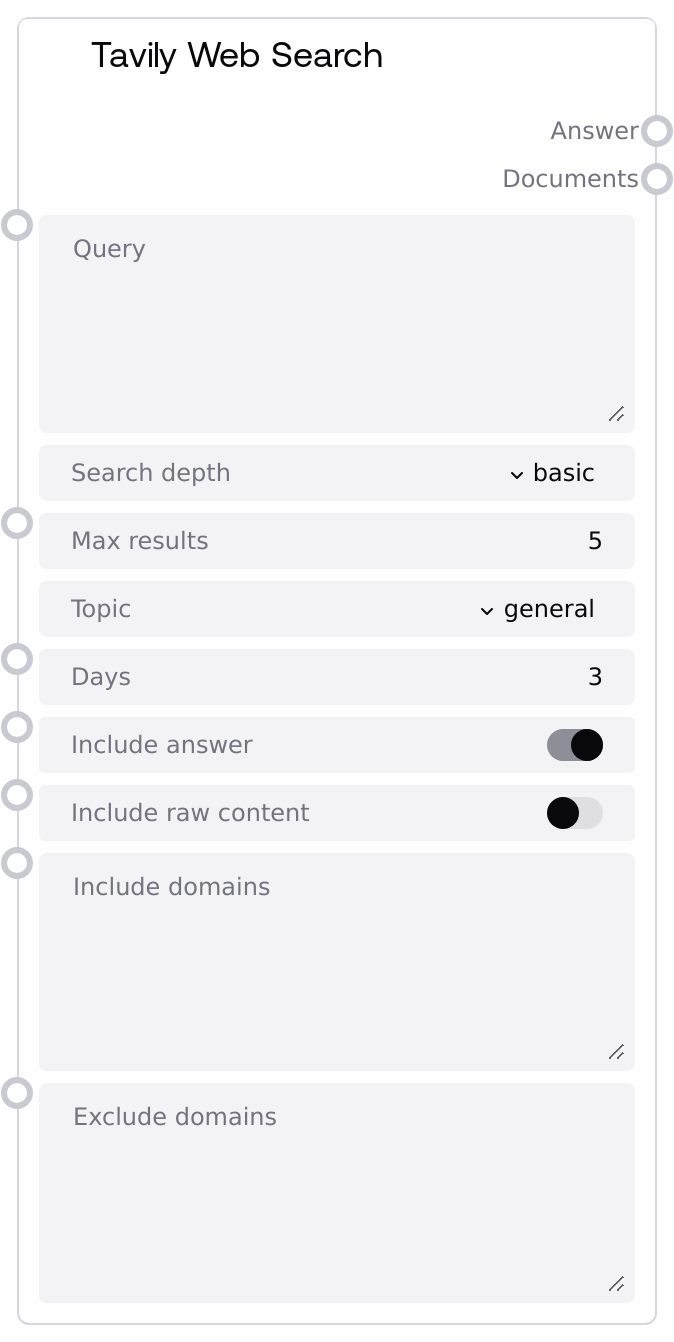Click the Documents output port circle
The width and height of the screenshot is (674, 1342).
tap(656, 179)
